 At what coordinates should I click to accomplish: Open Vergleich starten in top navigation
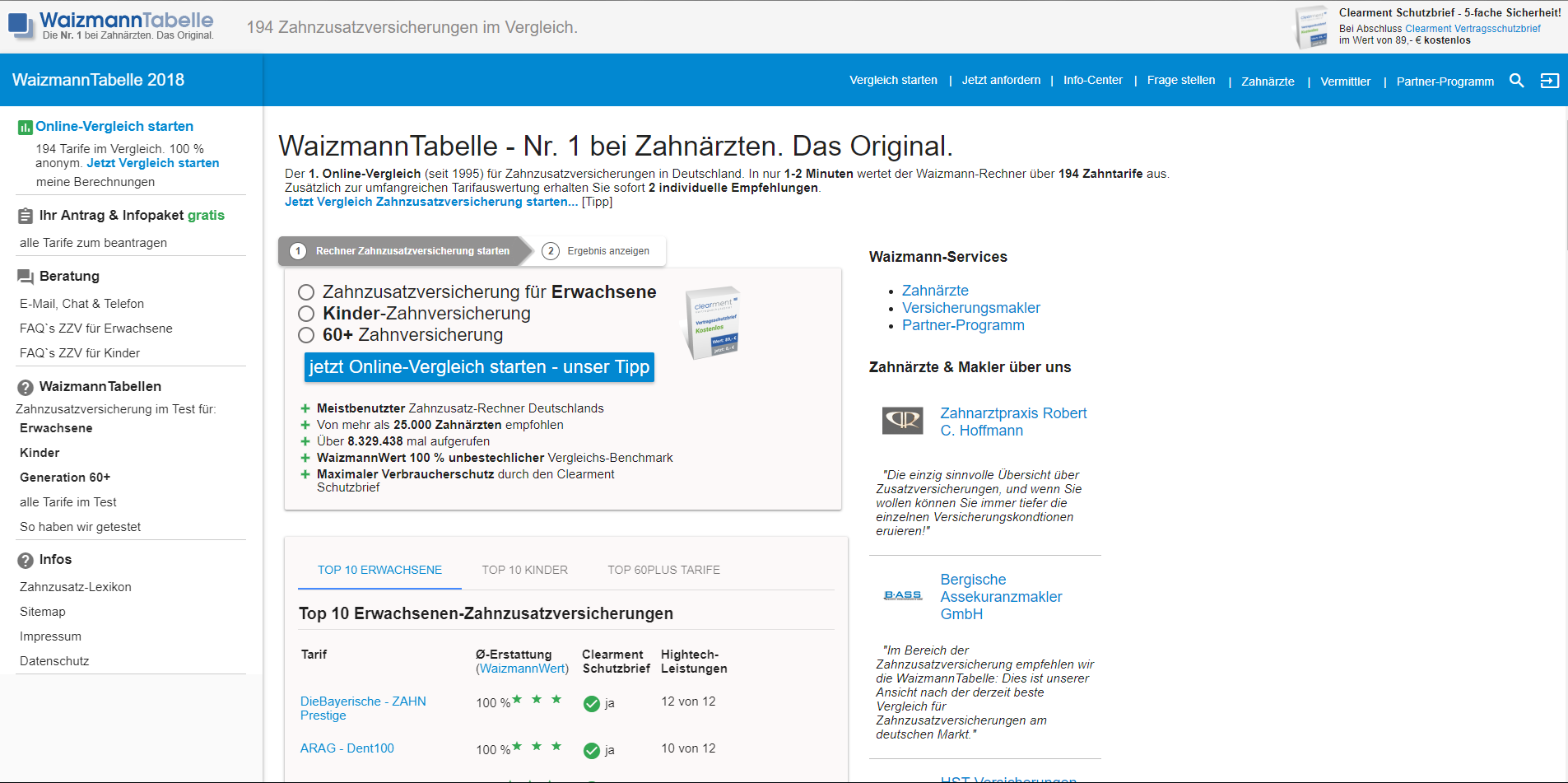pos(893,80)
